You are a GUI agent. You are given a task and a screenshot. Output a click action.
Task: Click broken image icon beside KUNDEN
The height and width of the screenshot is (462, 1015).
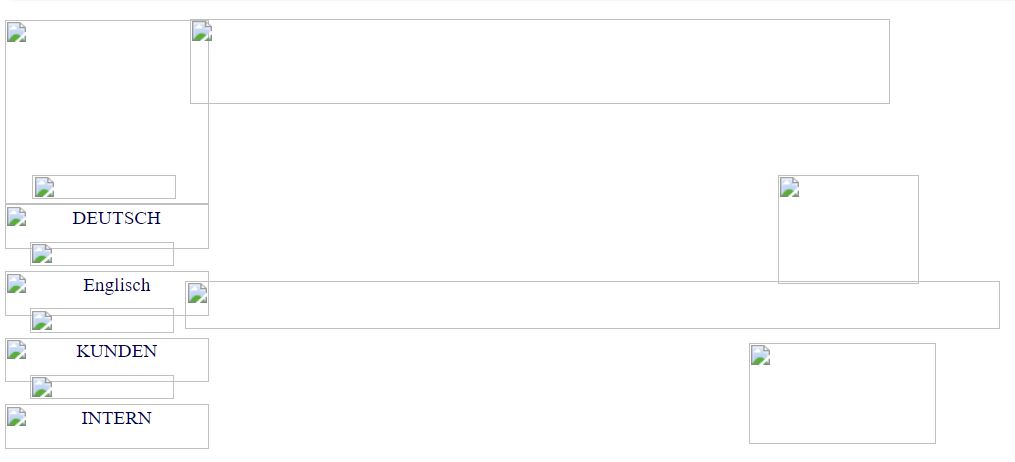[16, 350]
